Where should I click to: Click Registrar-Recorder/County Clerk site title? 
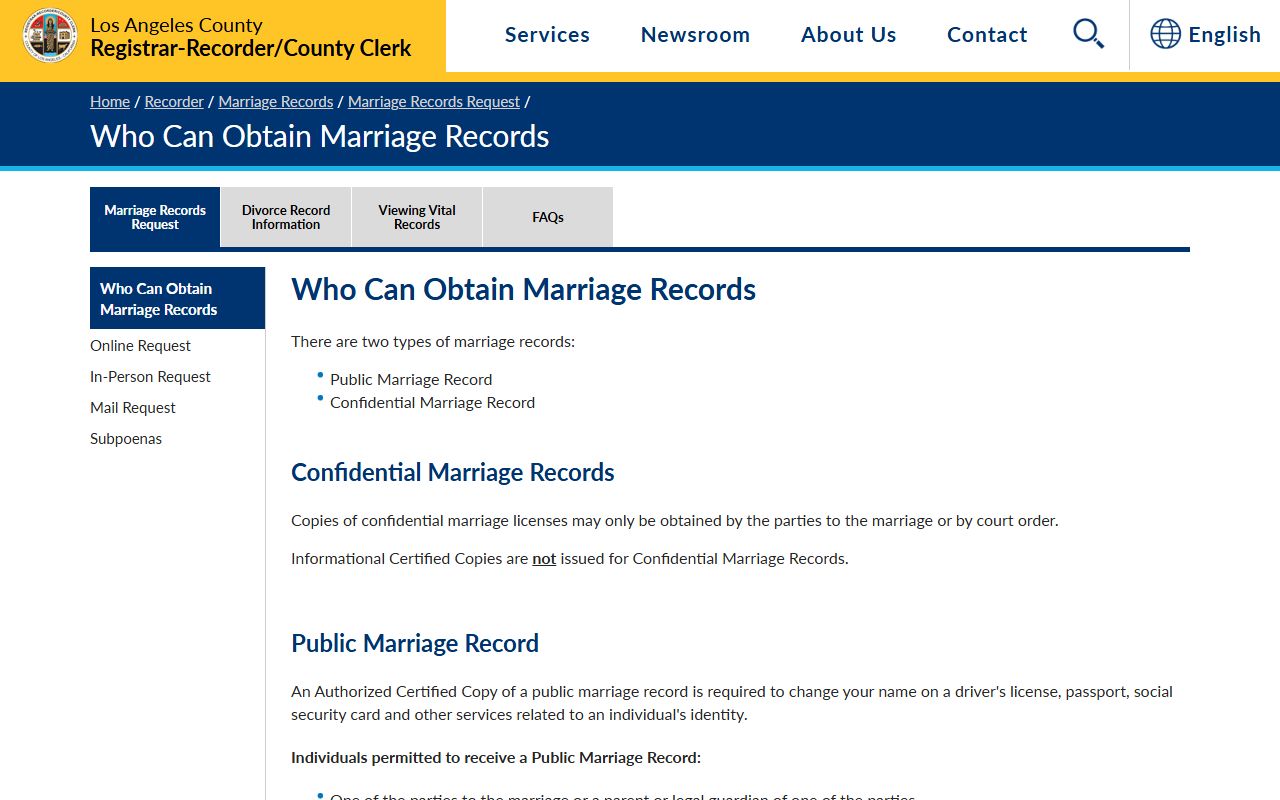(250, 48)
